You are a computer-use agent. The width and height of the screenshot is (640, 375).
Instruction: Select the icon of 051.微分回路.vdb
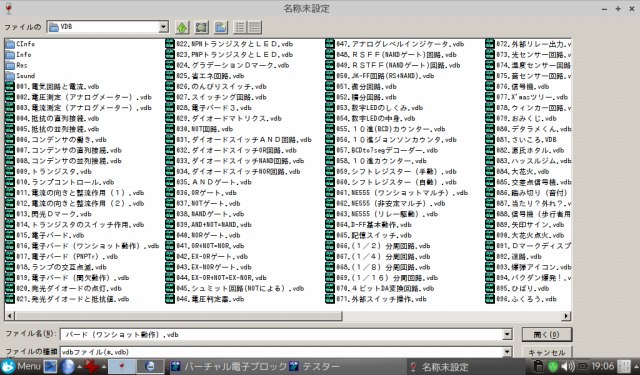pyautogui.click(x=330, y=86)
